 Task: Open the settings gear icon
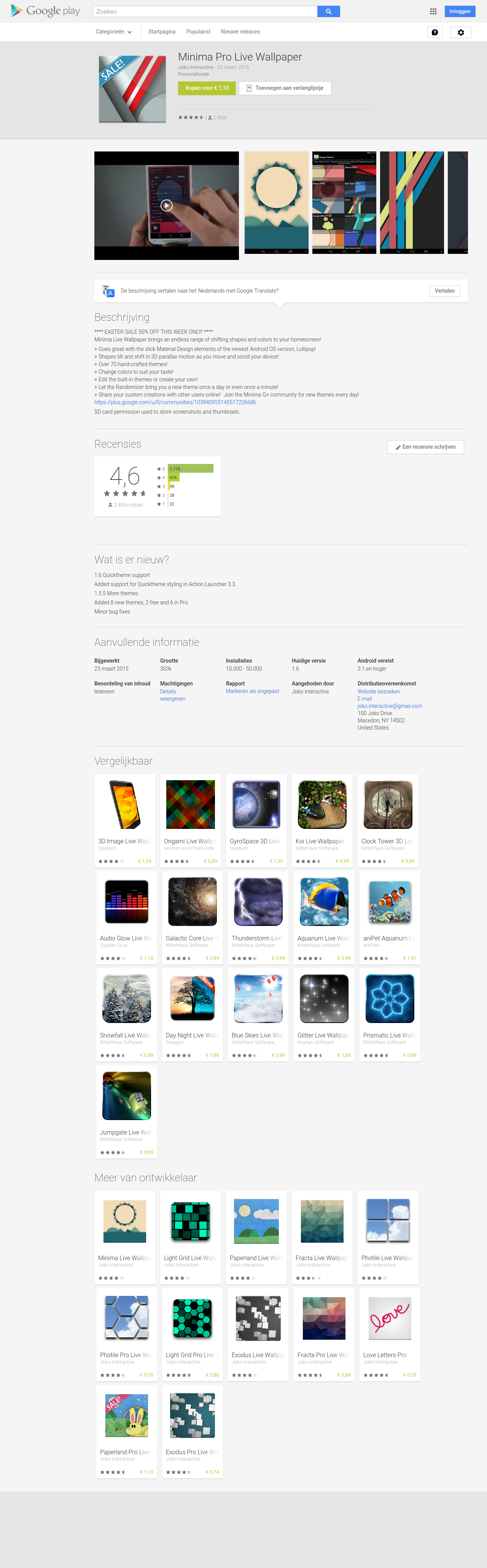461,32
